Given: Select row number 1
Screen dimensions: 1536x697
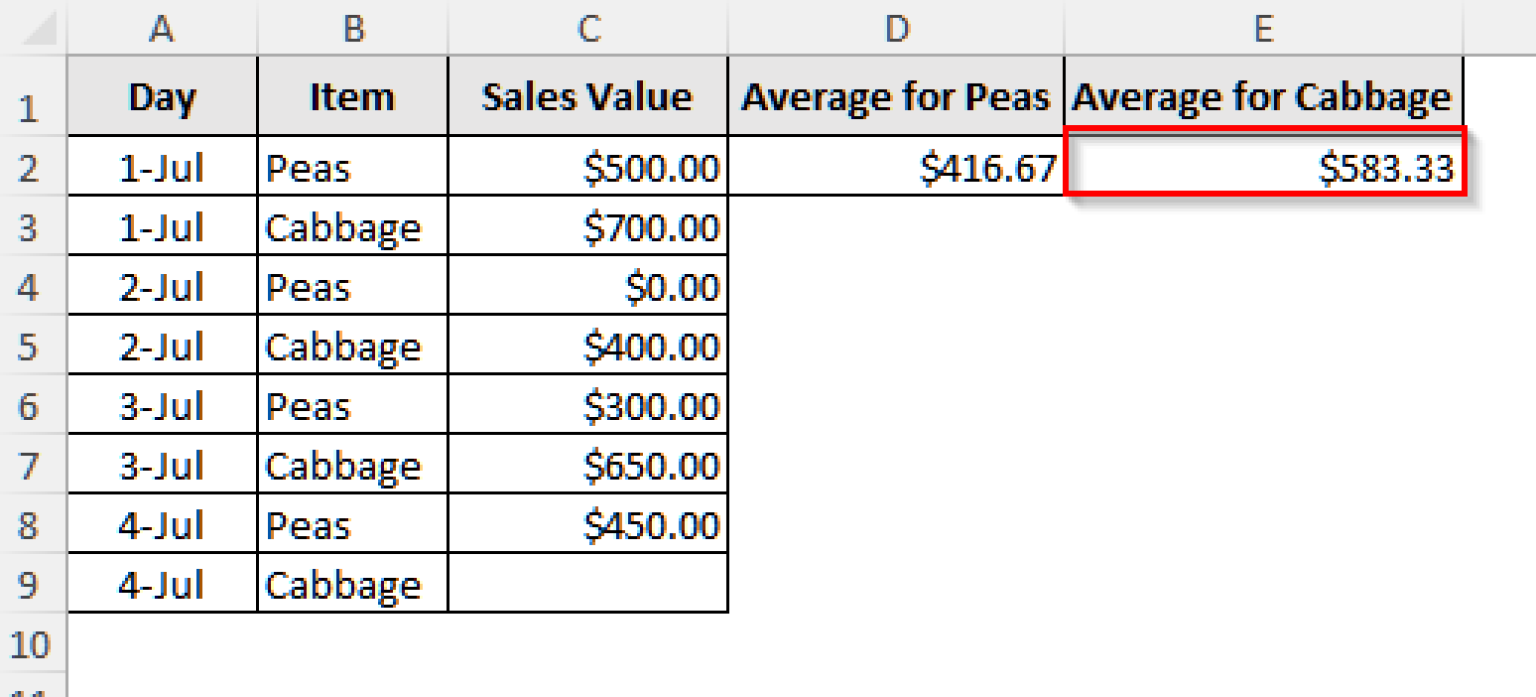Looking at the screenshot, I should pyautogui.click(x=33, y=97).
